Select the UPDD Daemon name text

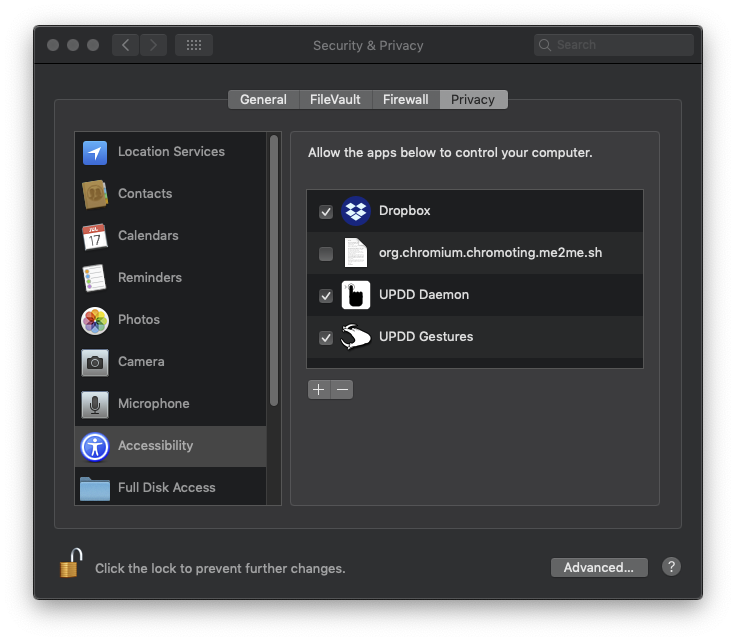[424, 295]
